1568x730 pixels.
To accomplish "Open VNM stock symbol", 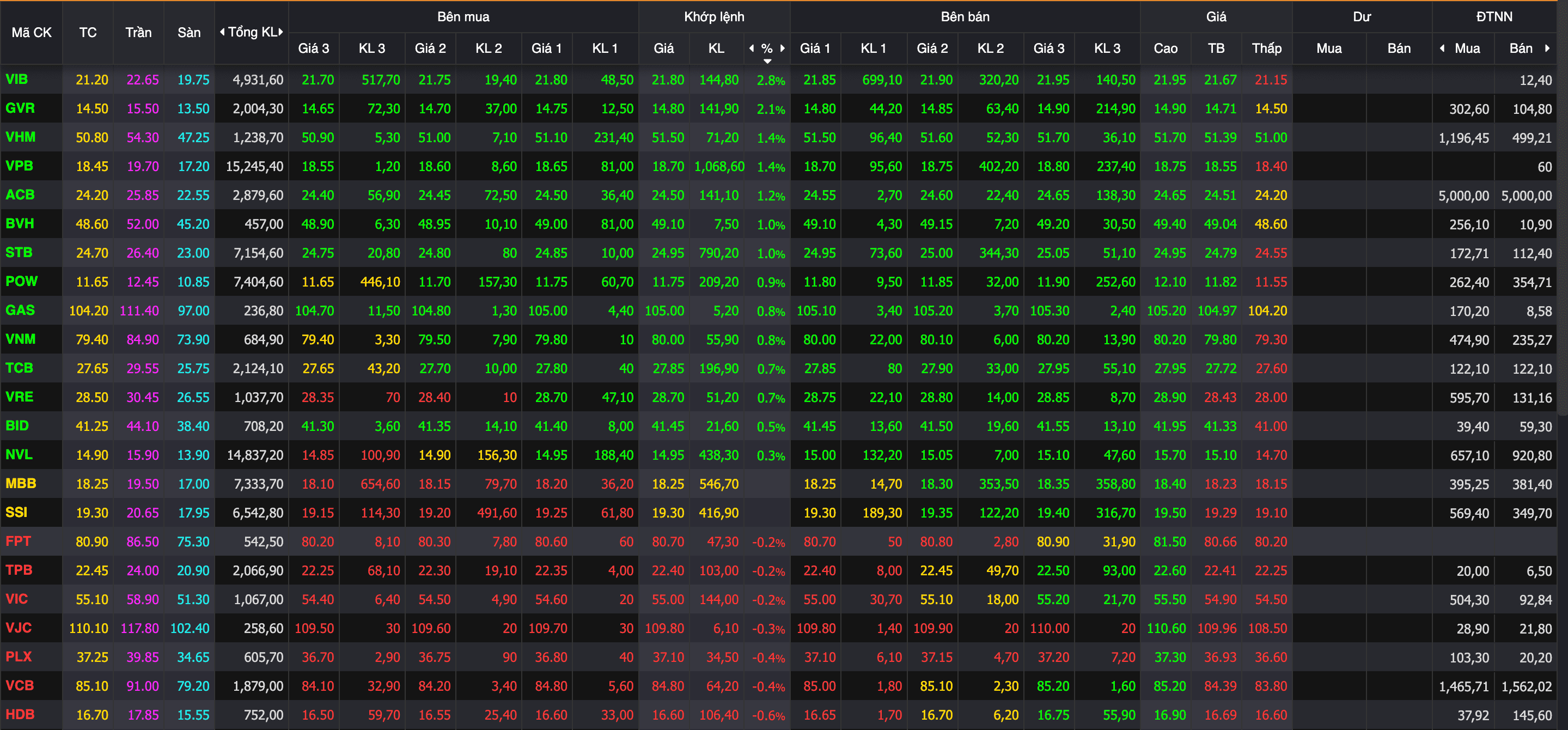I will (21, 339).
